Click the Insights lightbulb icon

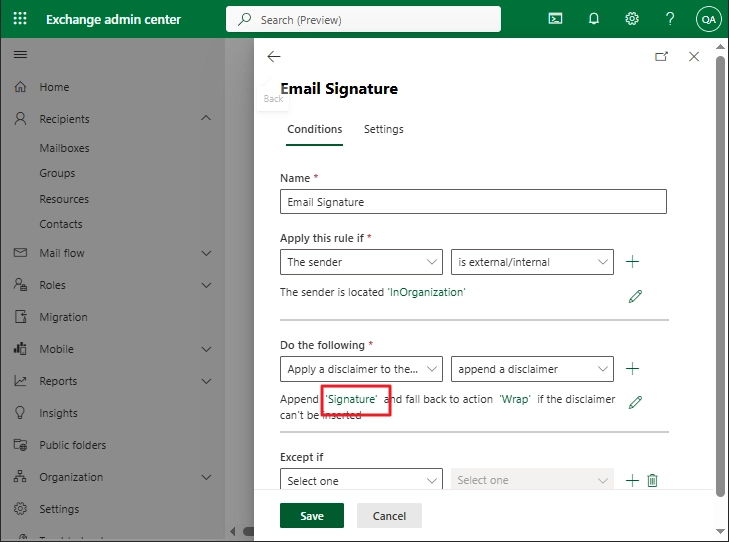20,413
